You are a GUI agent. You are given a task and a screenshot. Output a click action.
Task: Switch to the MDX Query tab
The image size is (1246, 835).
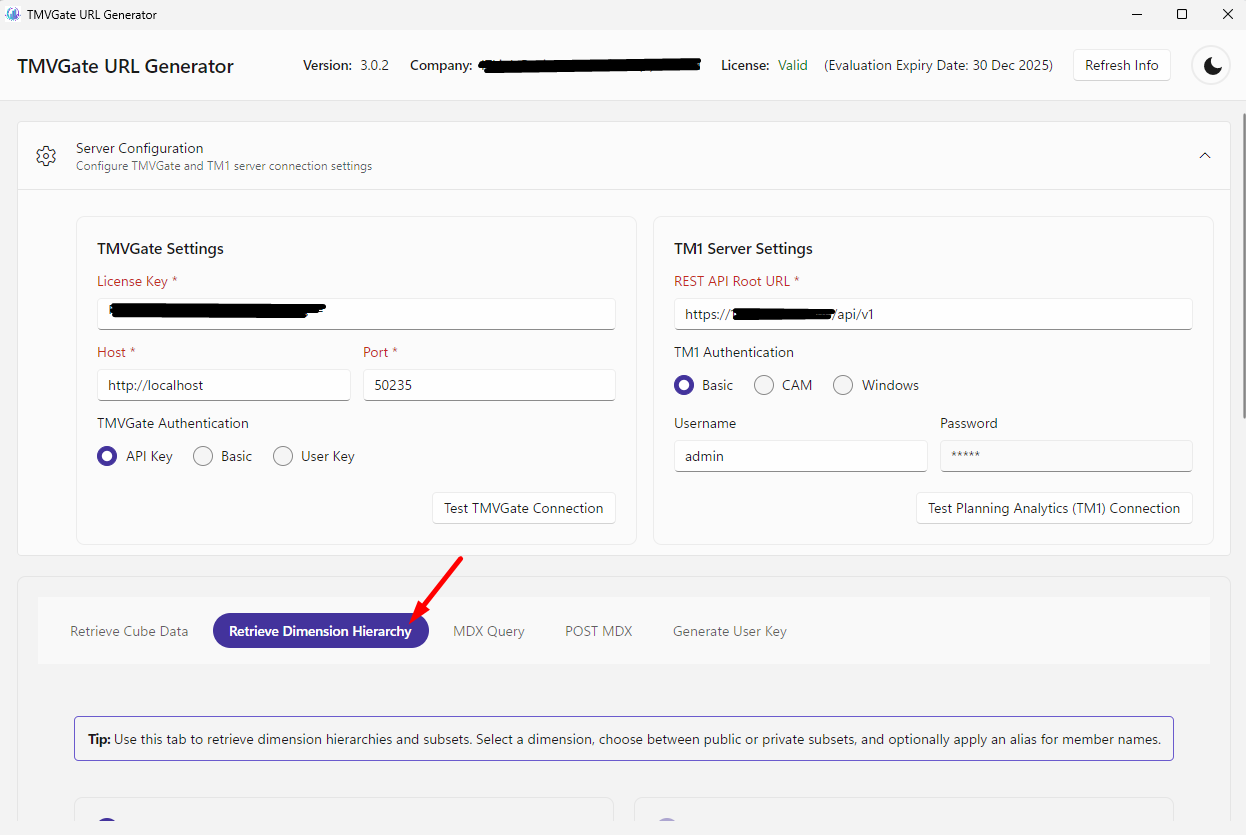489,631
